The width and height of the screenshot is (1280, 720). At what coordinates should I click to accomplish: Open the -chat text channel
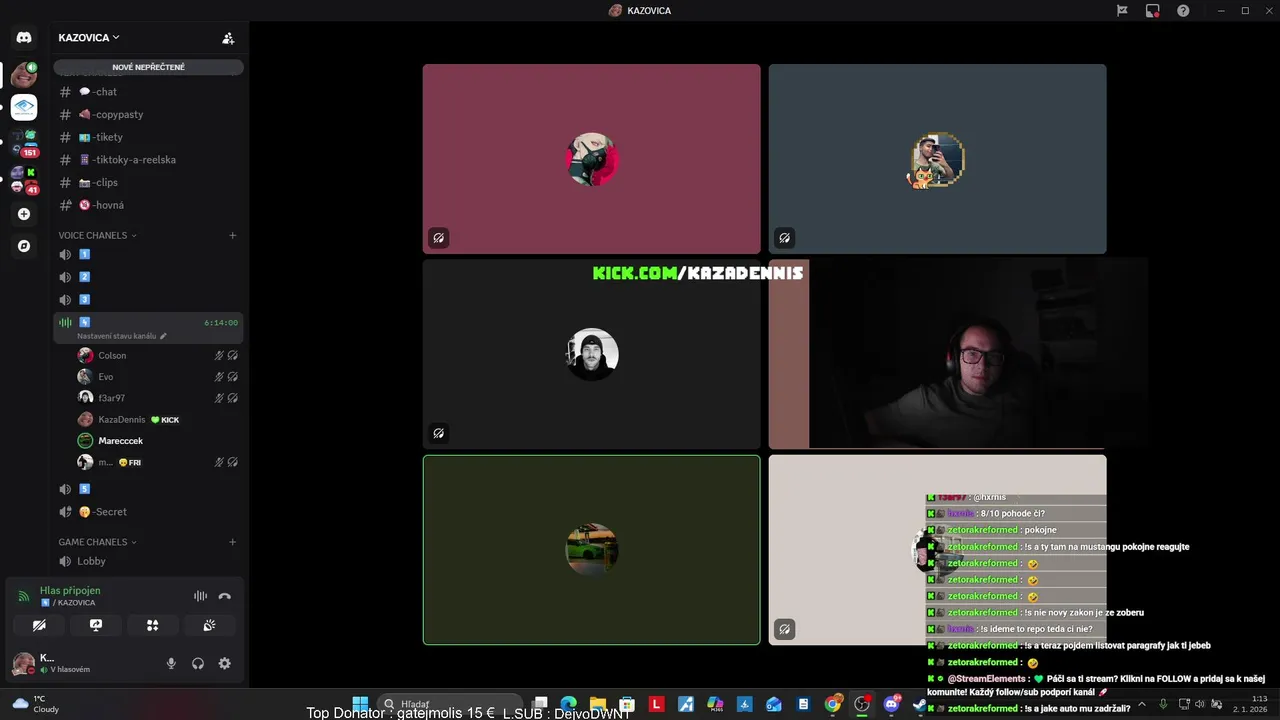click(148, 92)
